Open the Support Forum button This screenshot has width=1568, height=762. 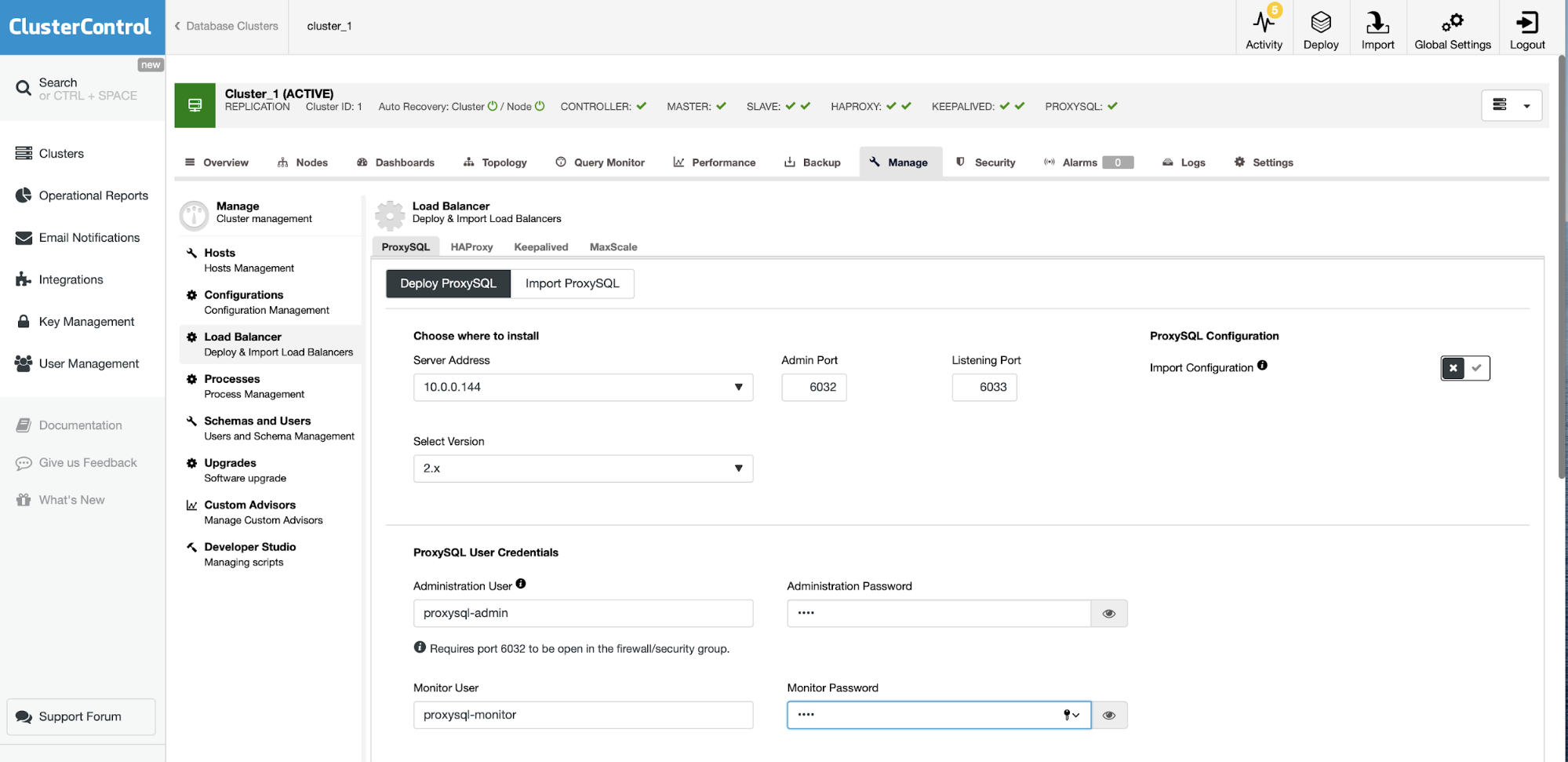[x=82, y=716]
